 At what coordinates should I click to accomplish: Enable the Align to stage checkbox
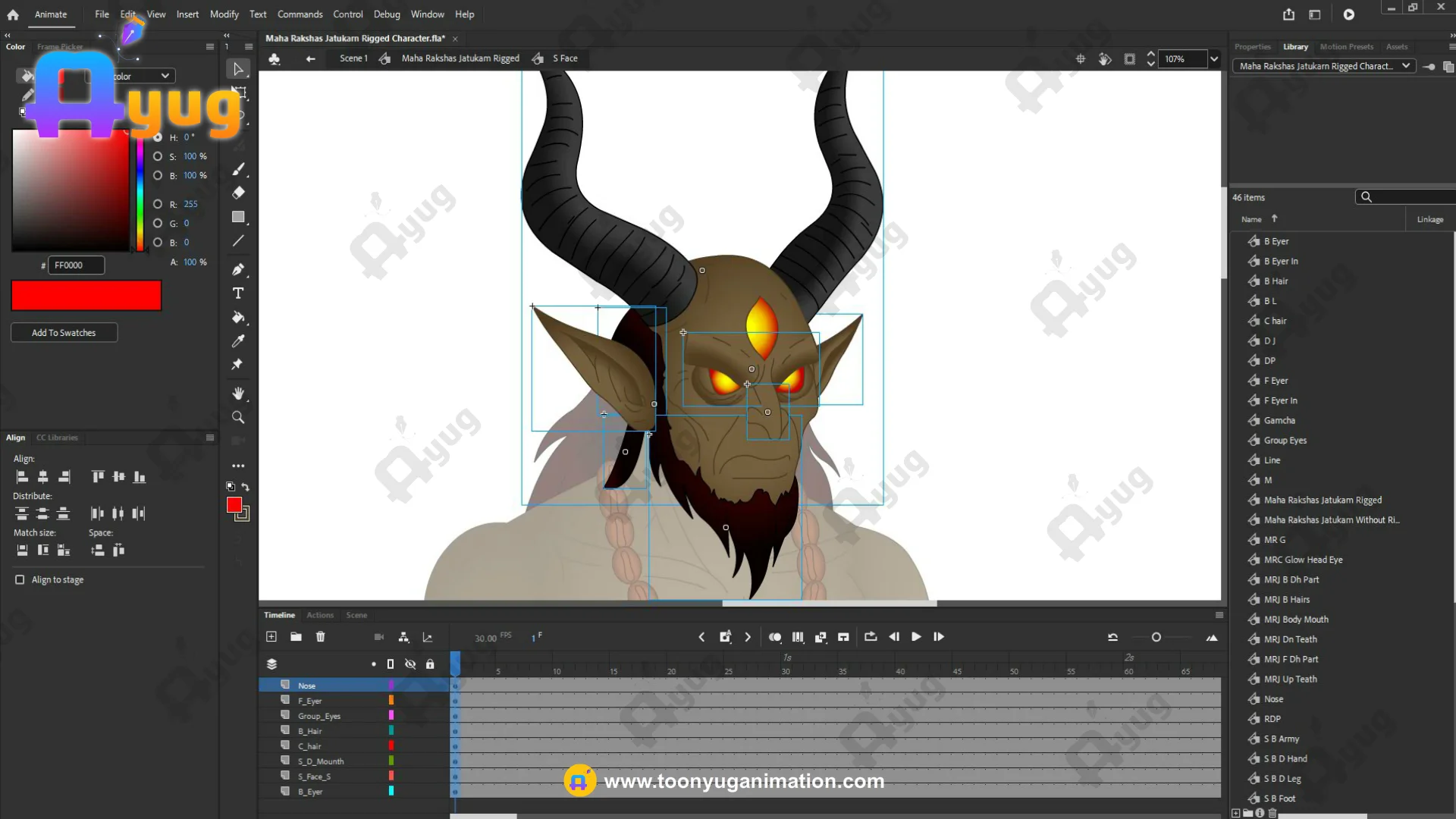(20, 579)
